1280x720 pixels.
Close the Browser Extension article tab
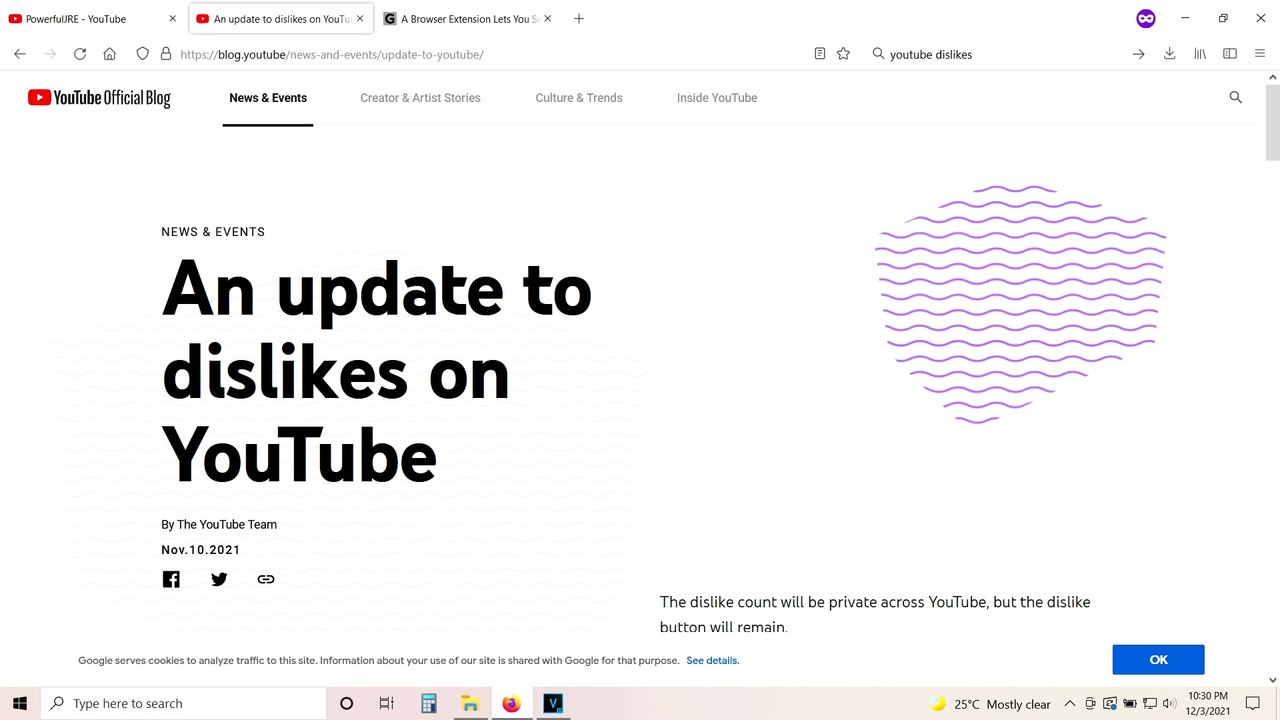click(547, 19)
